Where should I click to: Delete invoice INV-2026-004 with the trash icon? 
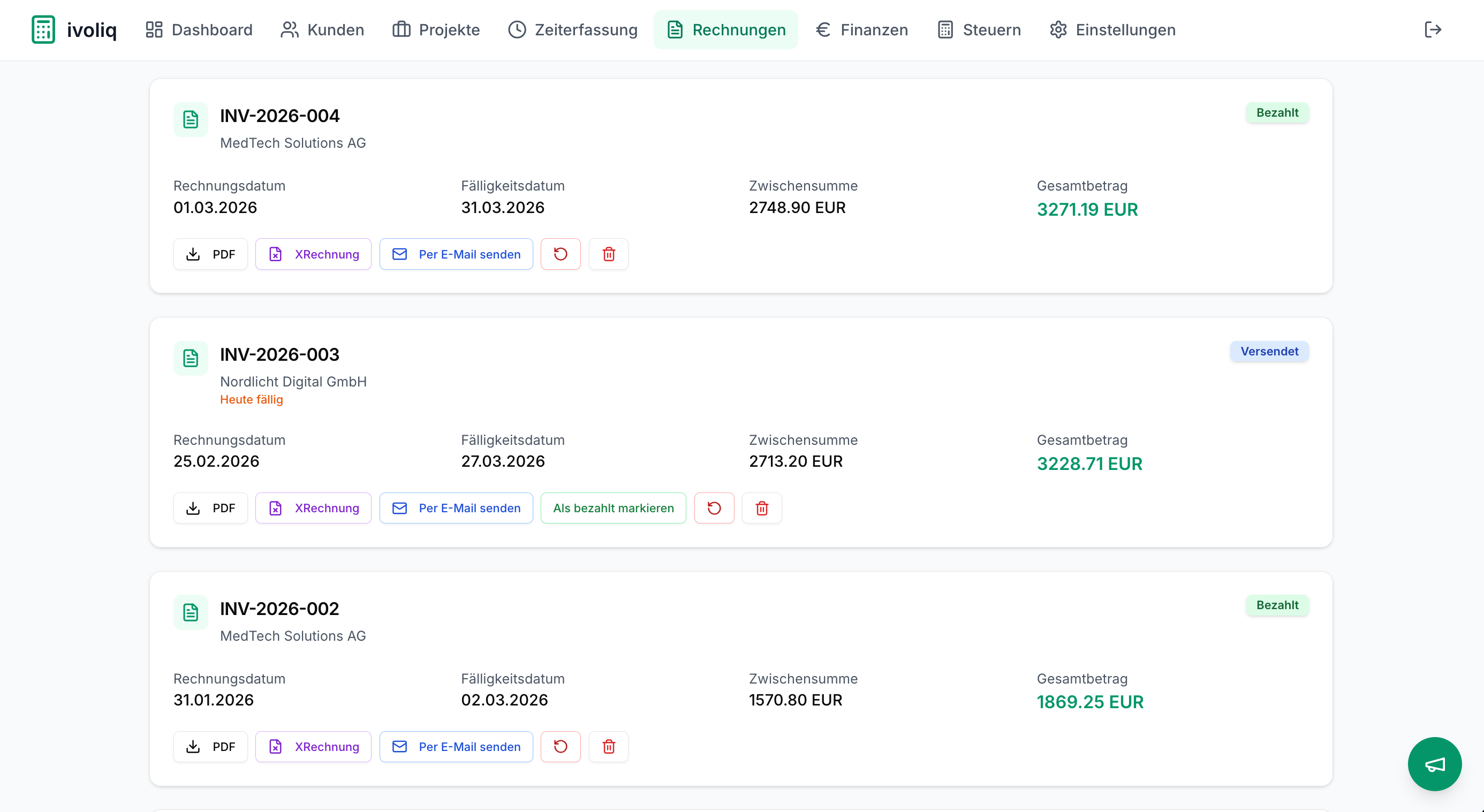tap(608, 254)
